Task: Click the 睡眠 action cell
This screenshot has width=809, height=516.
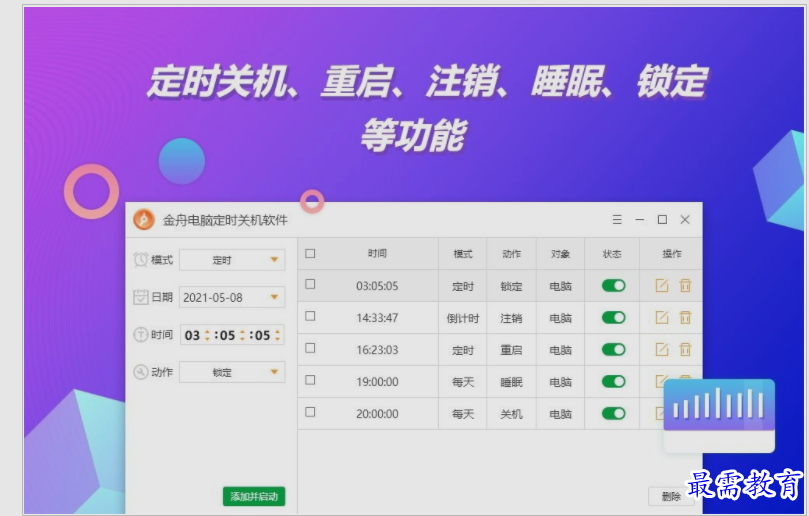Action: tap(511, 382)
